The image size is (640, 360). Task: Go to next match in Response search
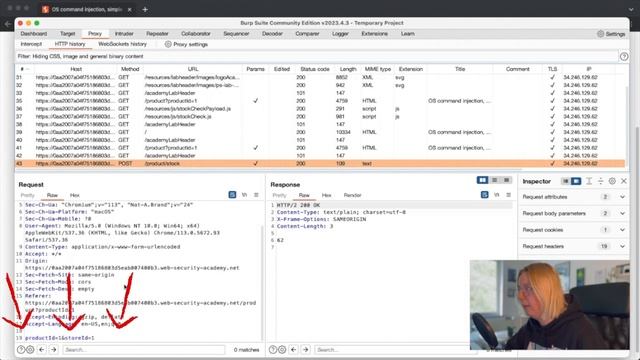point(305,350)
